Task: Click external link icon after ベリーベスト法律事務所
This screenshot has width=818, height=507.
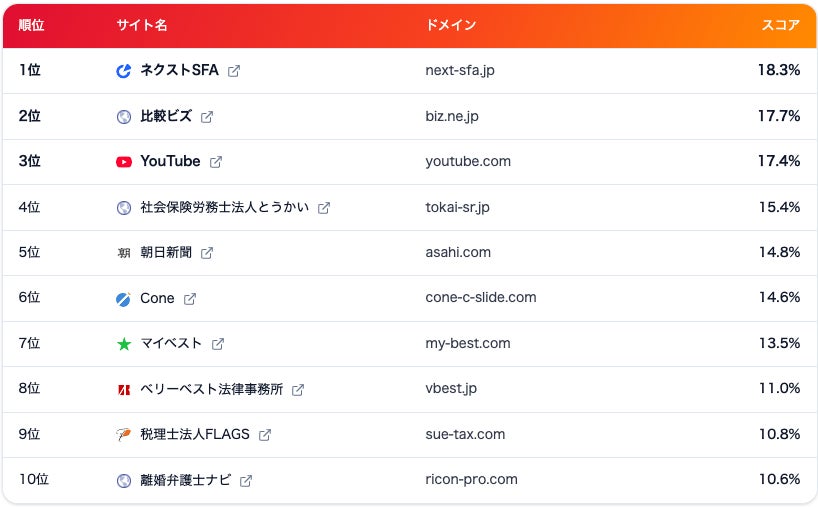Action: pyautogui.click(x=297, y=390)
